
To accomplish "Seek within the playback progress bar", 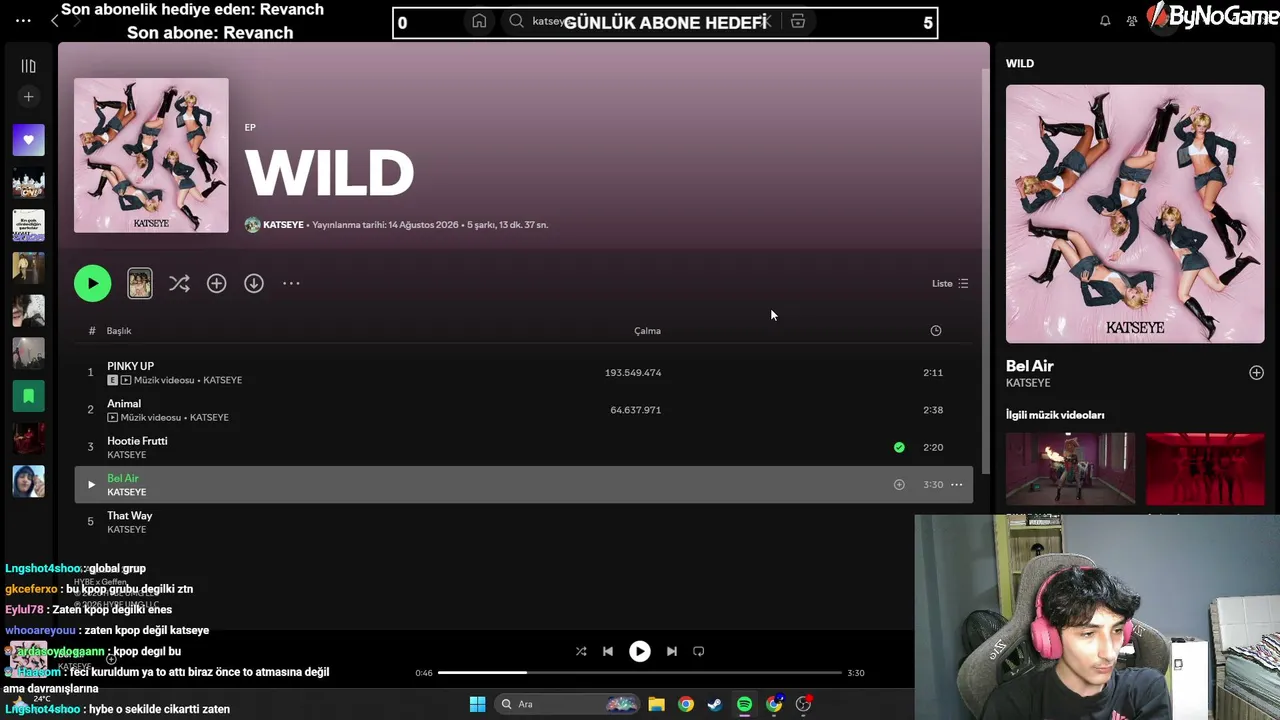I will pos(639,673).
